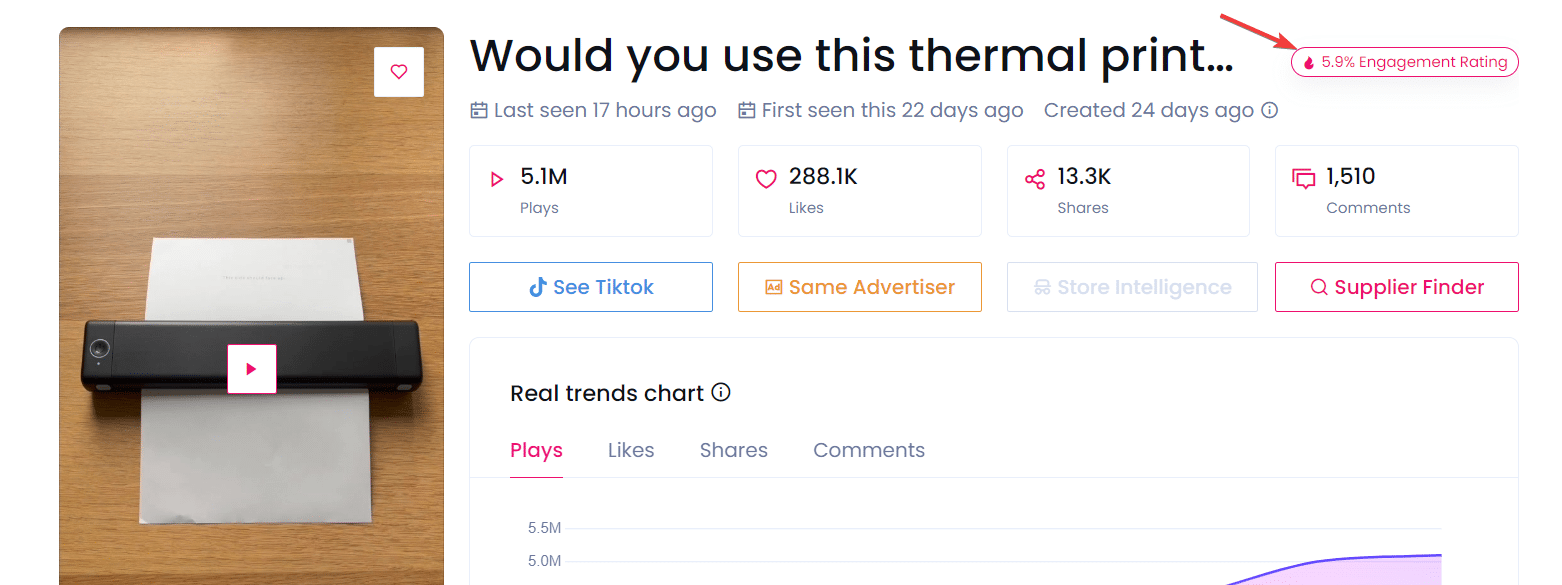1562x585 pixels.
Task: Click the info icon next to Created date
Action: coord(1269,110)
